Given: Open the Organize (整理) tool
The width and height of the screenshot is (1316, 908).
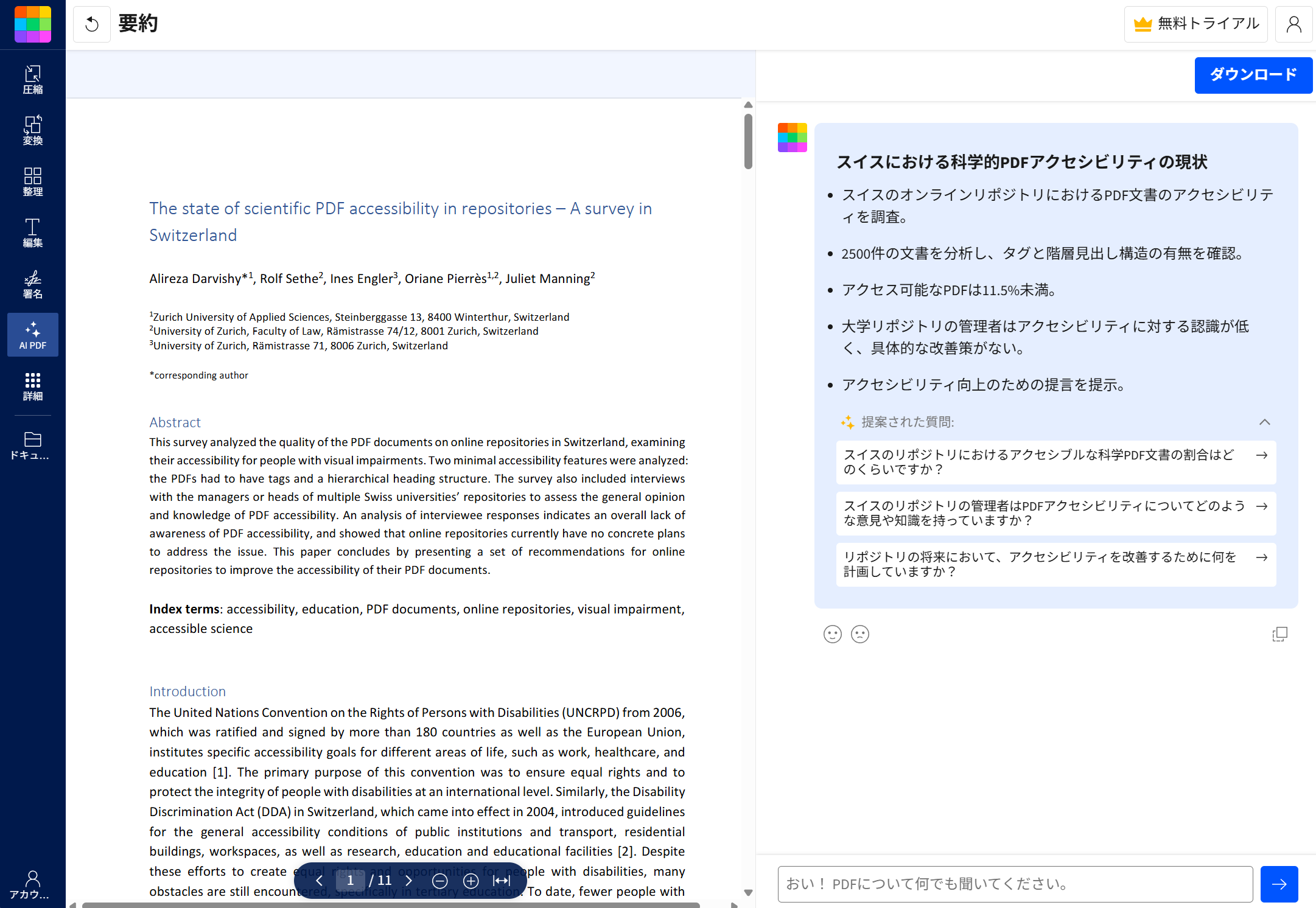Looking at the screenshot, I should 33,181.
